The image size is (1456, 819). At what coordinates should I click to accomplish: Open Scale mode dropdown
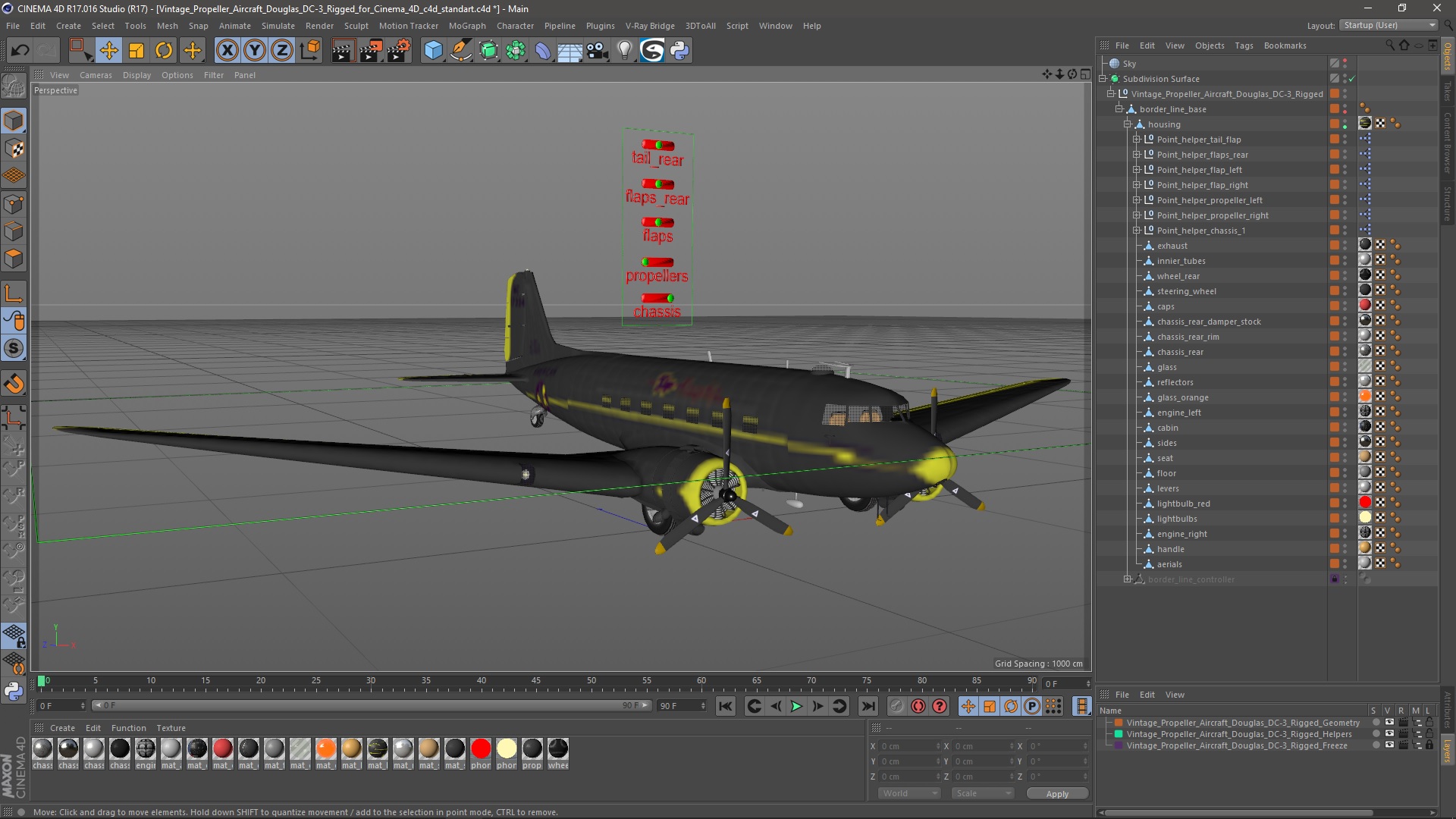coord(983,793)
